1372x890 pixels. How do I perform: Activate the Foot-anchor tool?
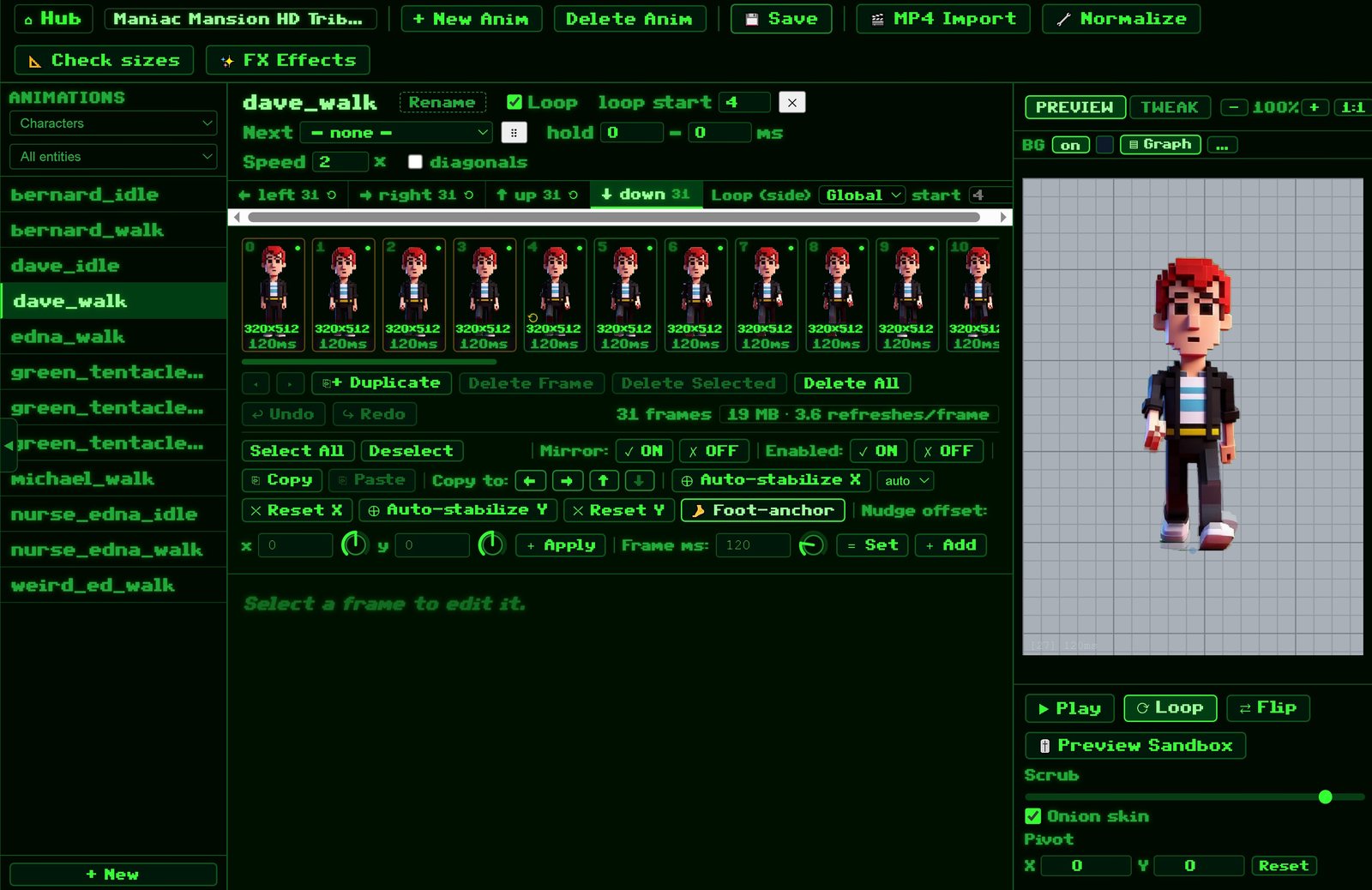pyautogui.click(x=763, y=510)
